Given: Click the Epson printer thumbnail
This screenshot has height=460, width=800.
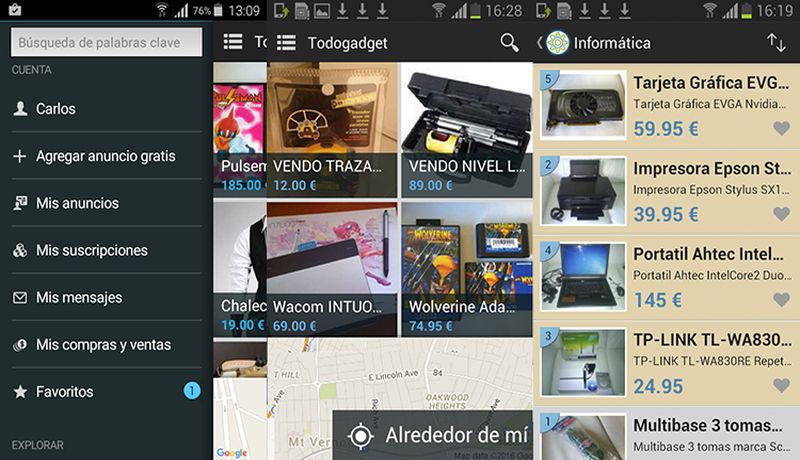Looking at the screenshot, I should 583,191.
